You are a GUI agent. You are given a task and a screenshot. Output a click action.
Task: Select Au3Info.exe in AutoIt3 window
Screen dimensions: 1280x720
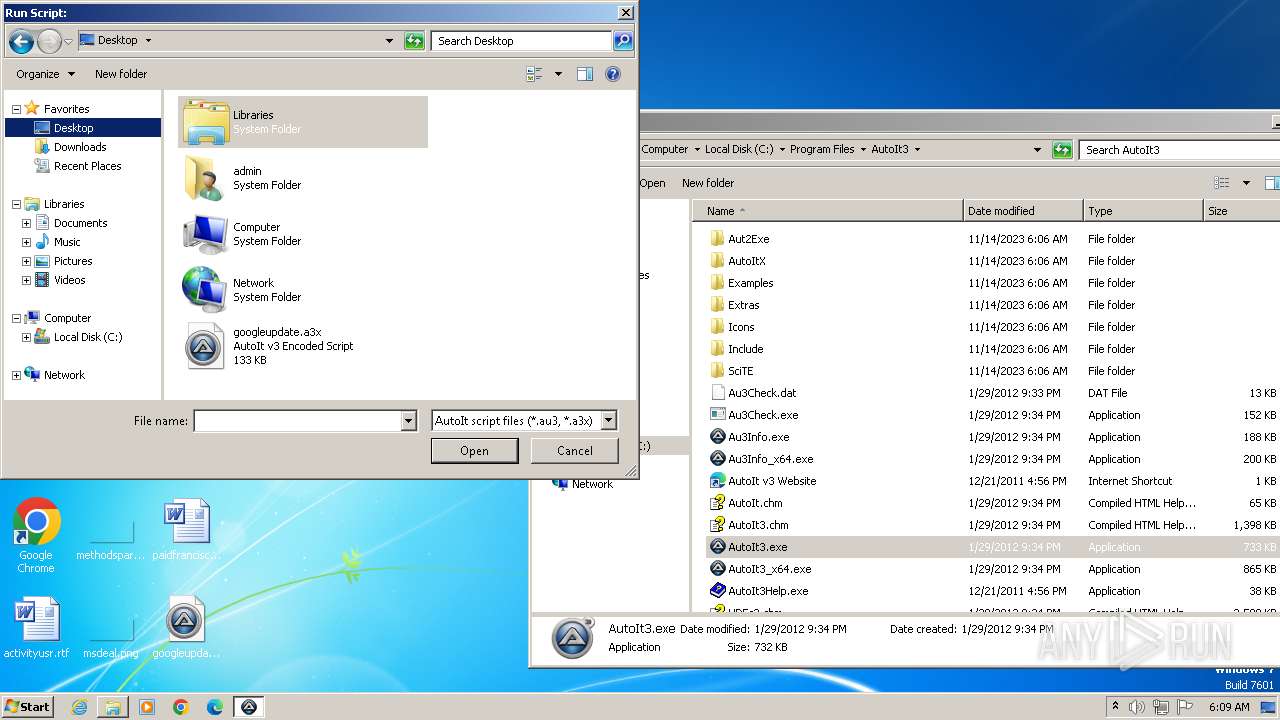[x=758, y=437]
